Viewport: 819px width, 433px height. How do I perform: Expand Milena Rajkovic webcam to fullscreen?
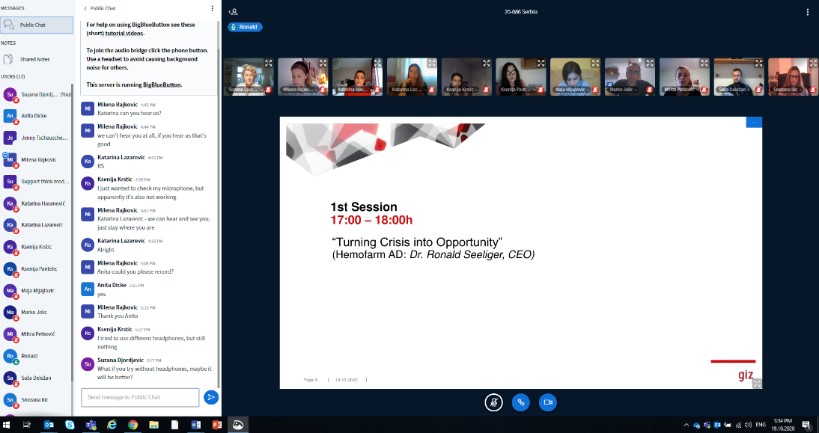pos(323,63)
